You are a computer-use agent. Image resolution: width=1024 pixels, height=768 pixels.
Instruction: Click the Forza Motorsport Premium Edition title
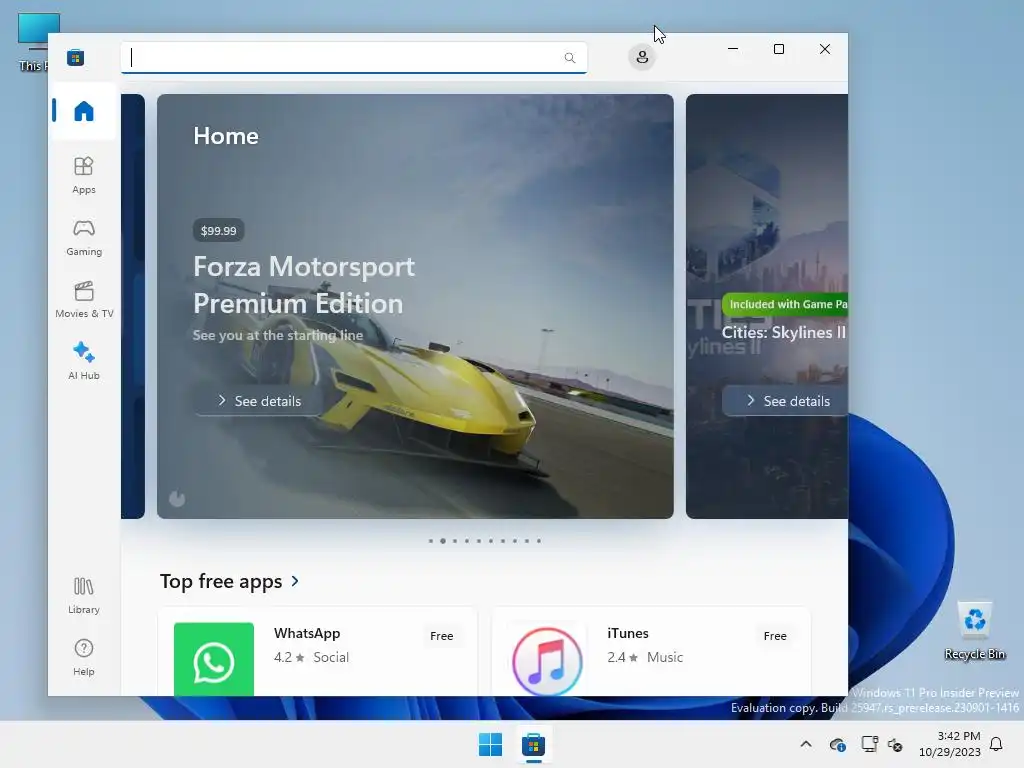(x=304, y=285)
